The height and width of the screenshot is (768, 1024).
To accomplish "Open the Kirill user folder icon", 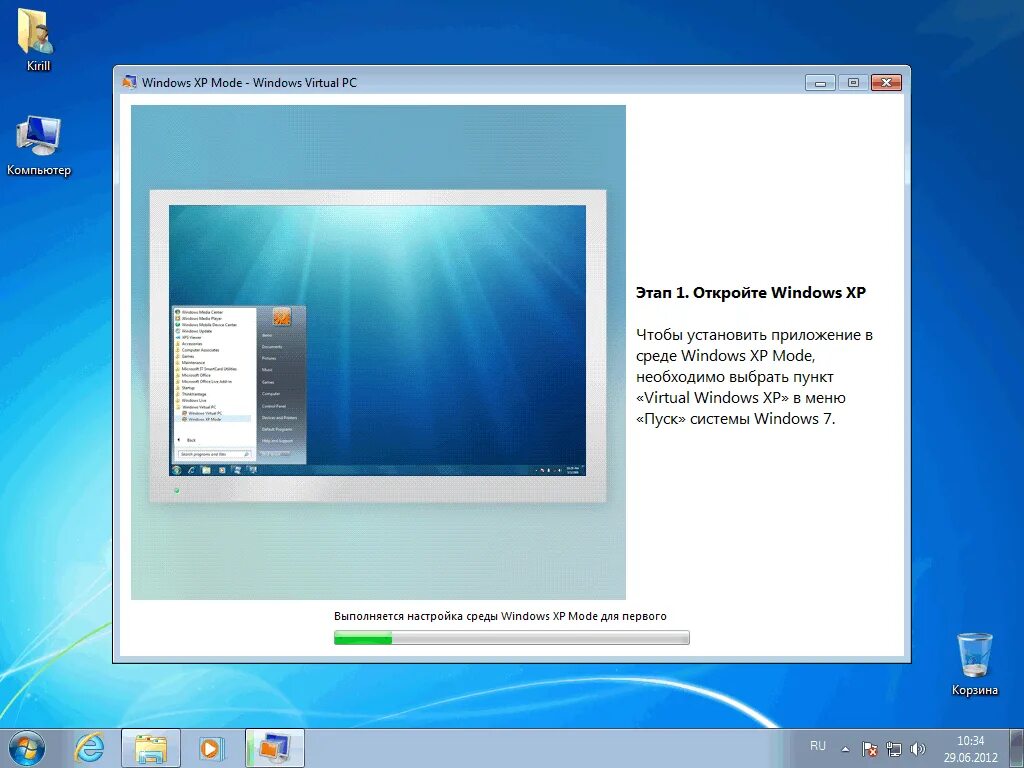I will tap(37, 39).
